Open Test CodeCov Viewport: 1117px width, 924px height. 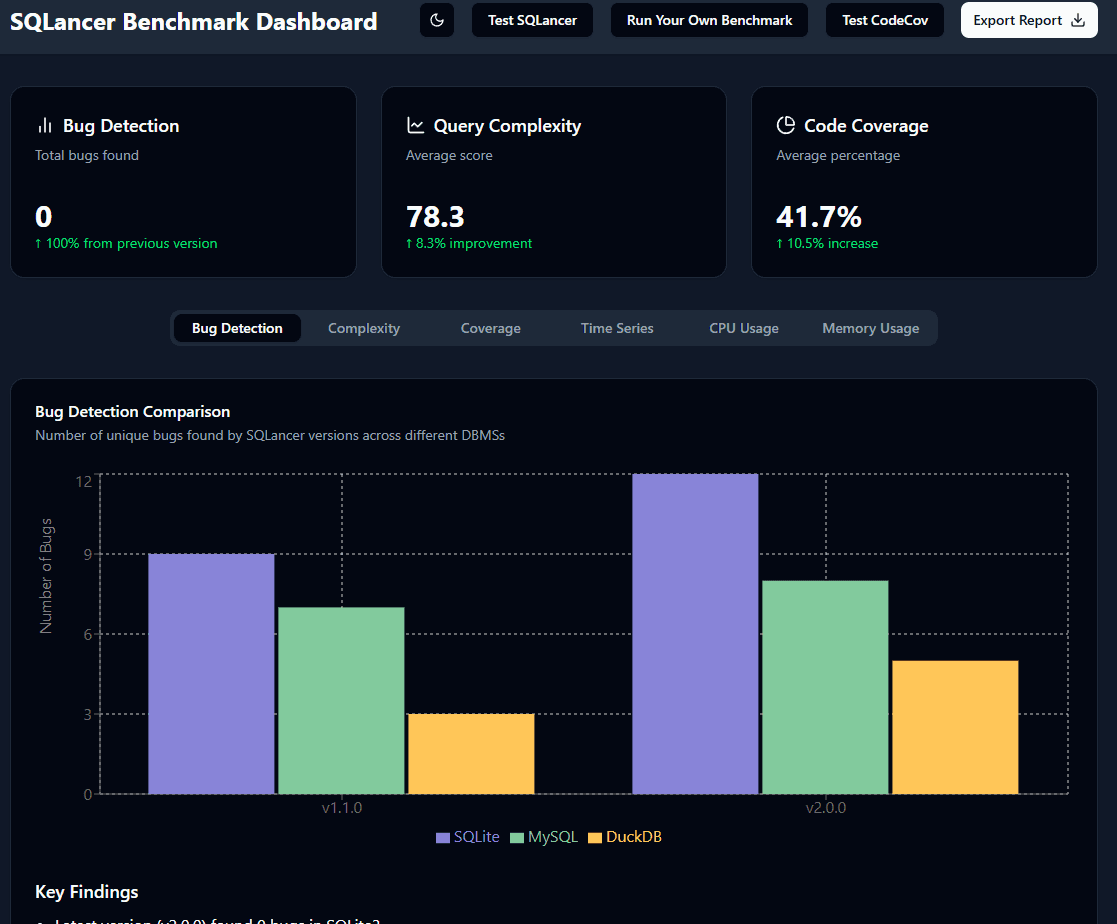885,21
